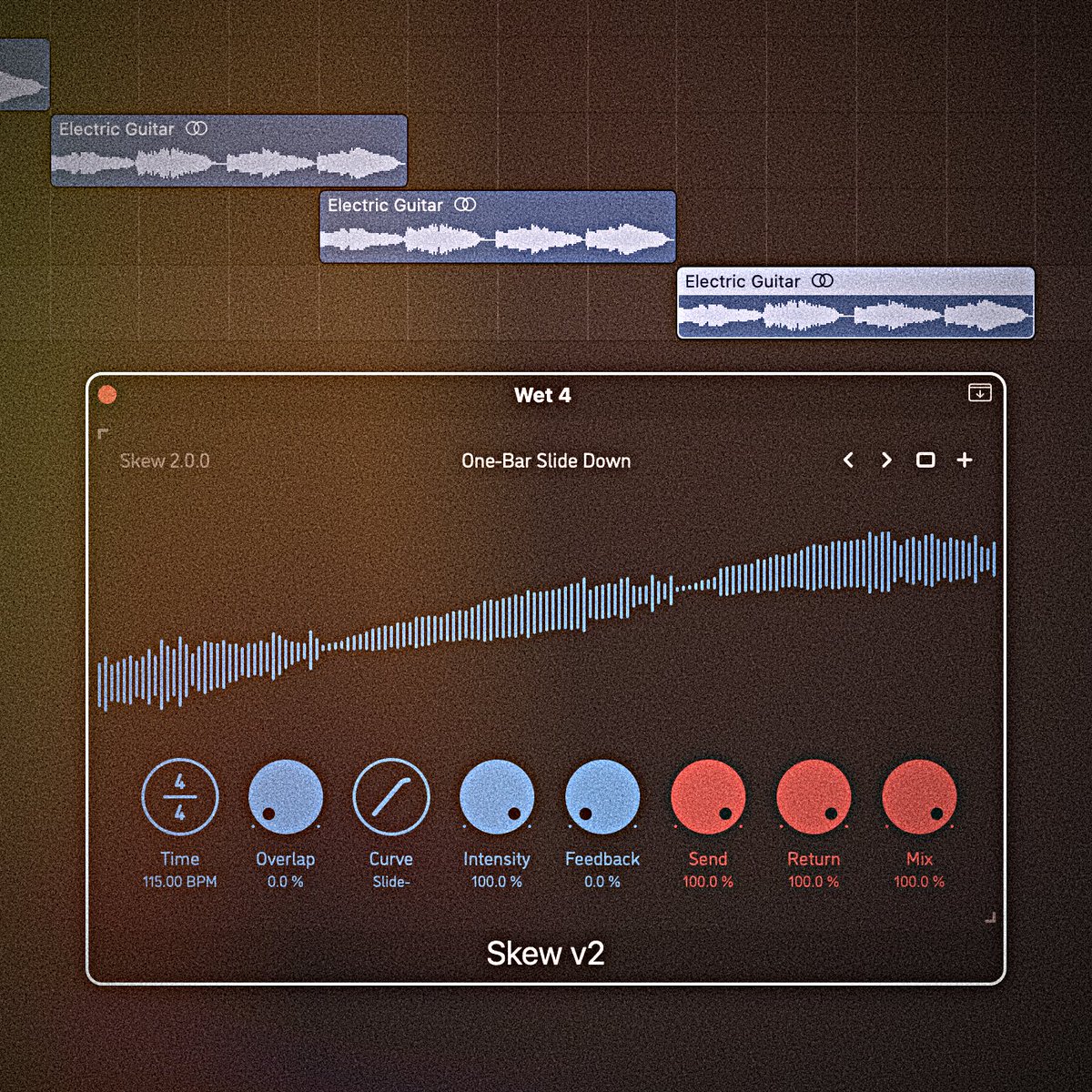This screenshot has width=1092, height=1092.
Task: Click the square preset save icon
Action: coord(925,460)
